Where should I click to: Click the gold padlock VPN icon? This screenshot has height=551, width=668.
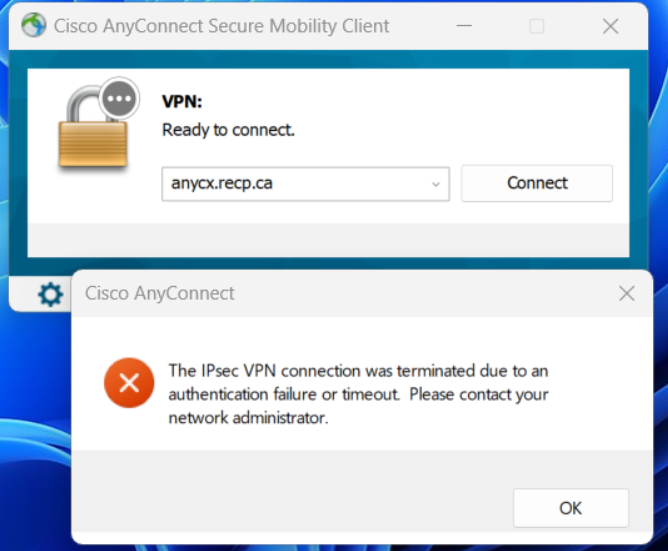click(x=92, y=128)
